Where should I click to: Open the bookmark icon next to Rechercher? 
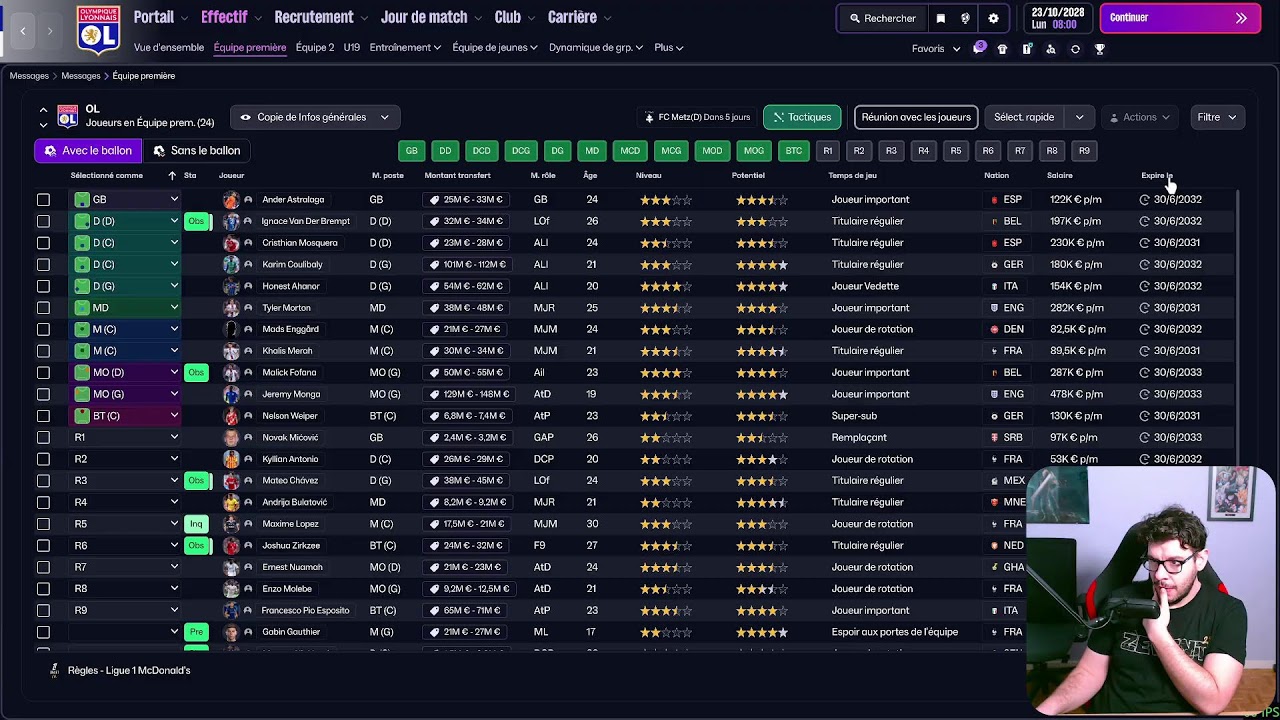click(x=940, y=18)
